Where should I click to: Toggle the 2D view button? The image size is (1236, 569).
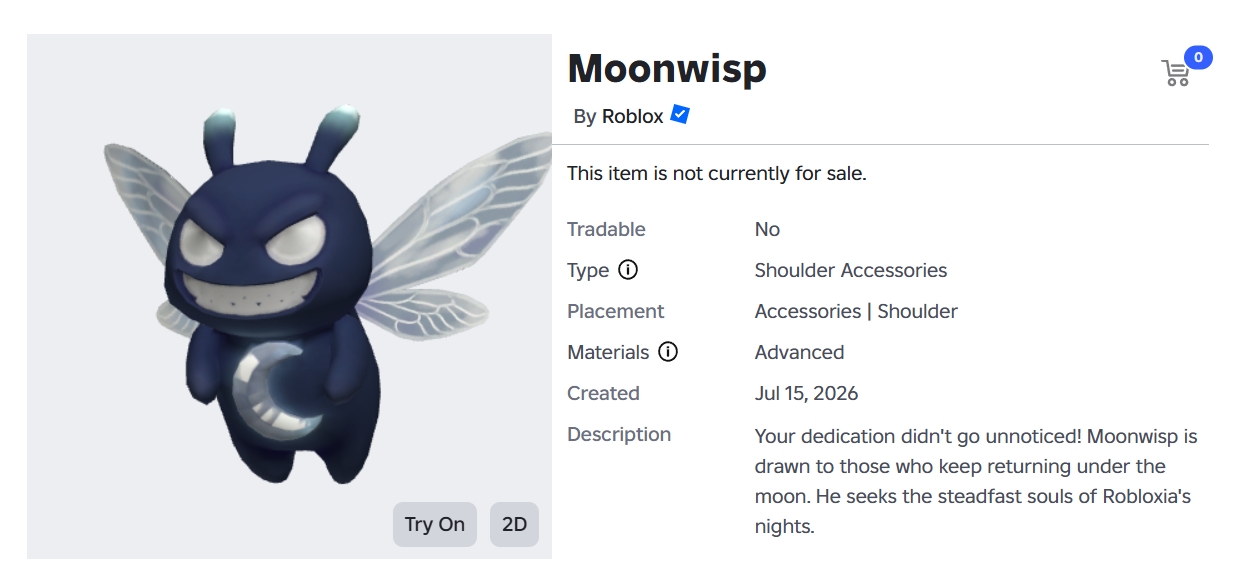(514, 524)
